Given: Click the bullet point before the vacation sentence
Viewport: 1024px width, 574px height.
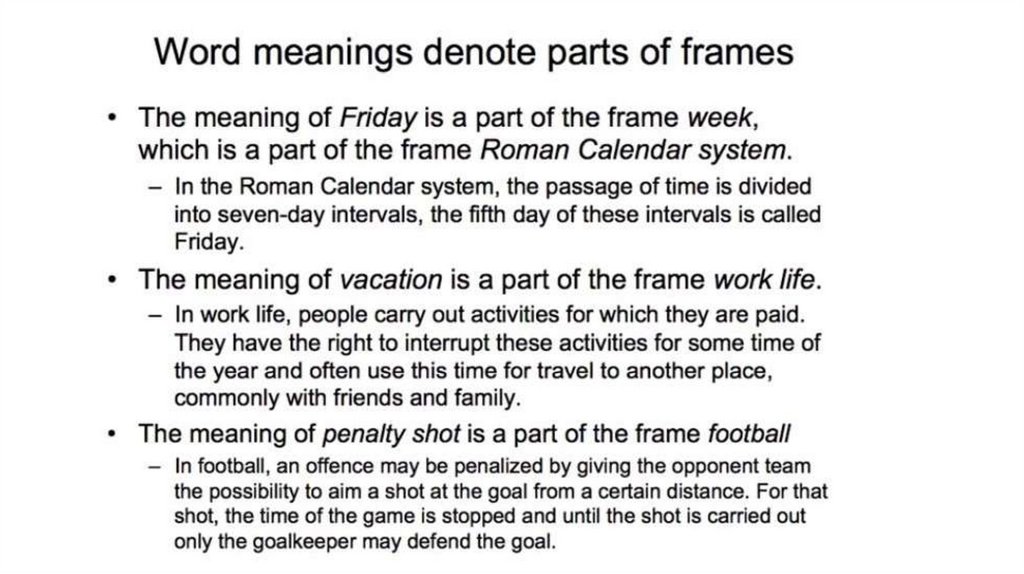Looking at the screenshot, I should click(x=114, y=279).
